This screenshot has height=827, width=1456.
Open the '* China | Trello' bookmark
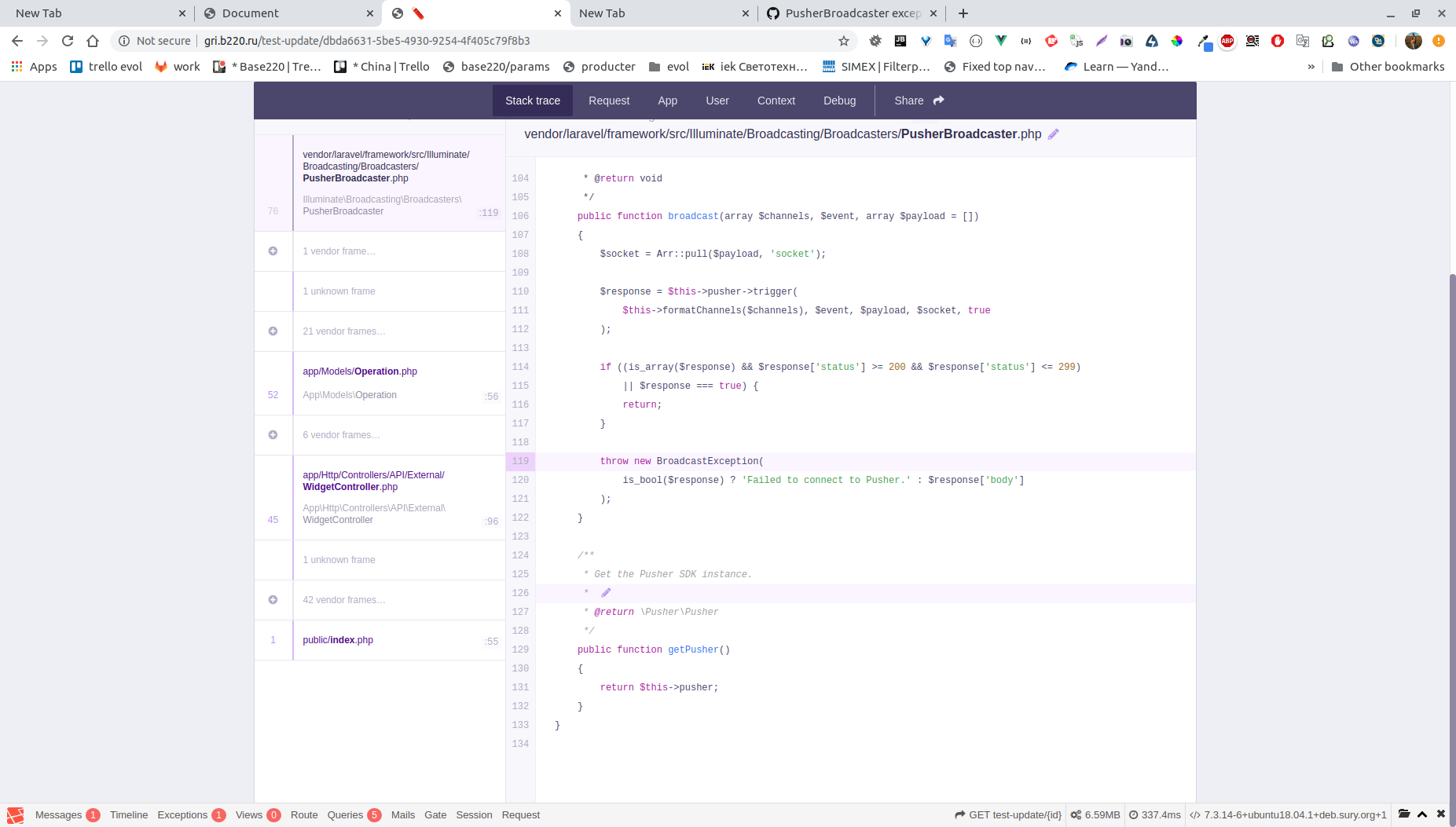382,67
